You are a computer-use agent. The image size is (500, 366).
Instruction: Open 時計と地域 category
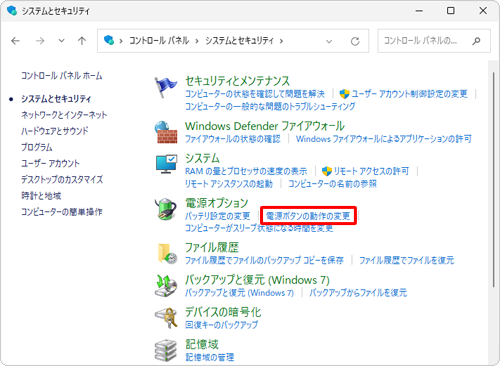pyautogui.click(x=41, y=196)
